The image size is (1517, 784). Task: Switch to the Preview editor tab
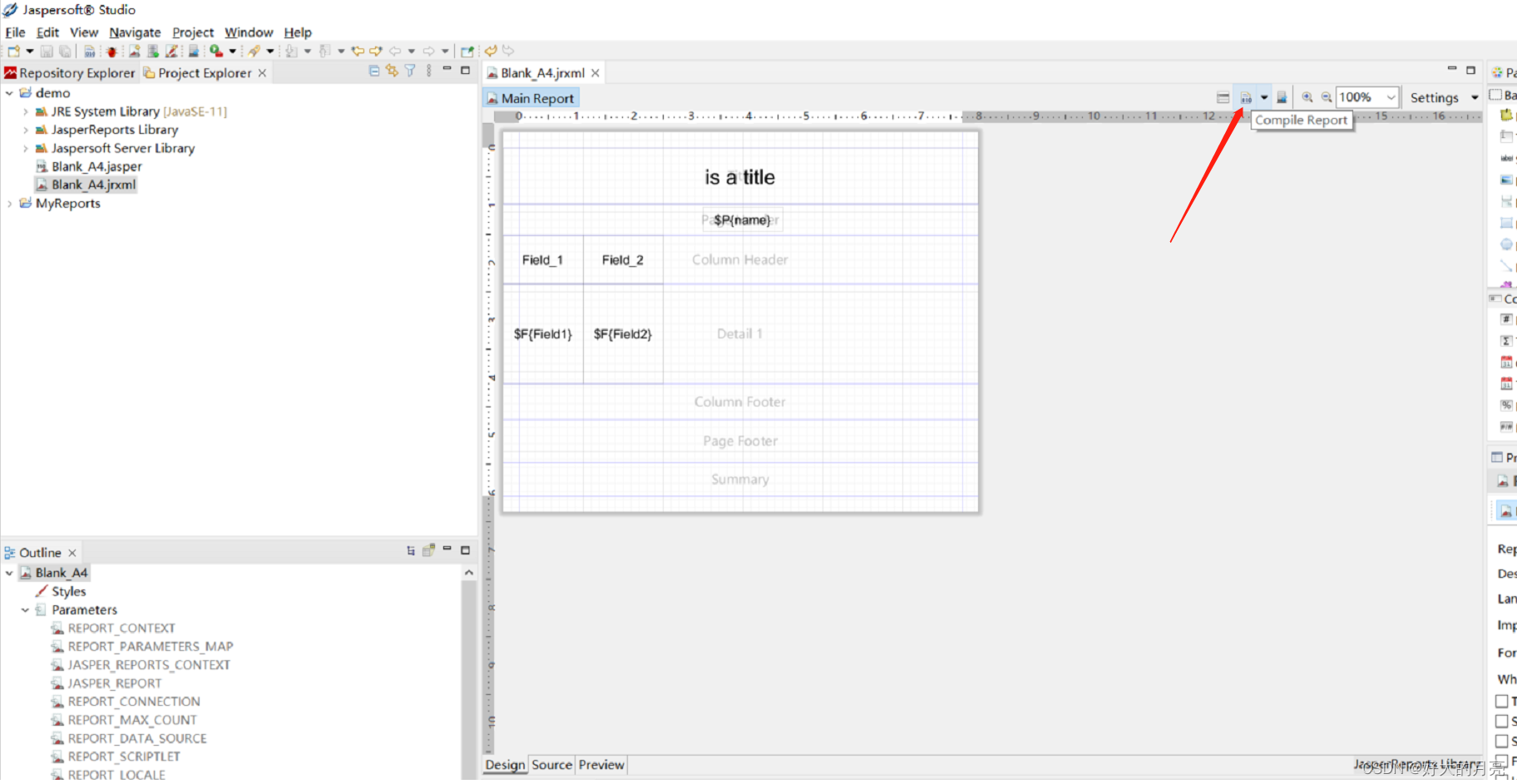tap(601, 765)
